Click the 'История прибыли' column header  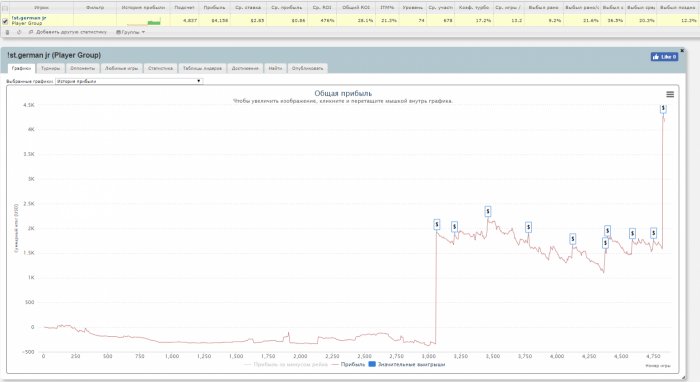pyautogui.click(x=143, y=8)
